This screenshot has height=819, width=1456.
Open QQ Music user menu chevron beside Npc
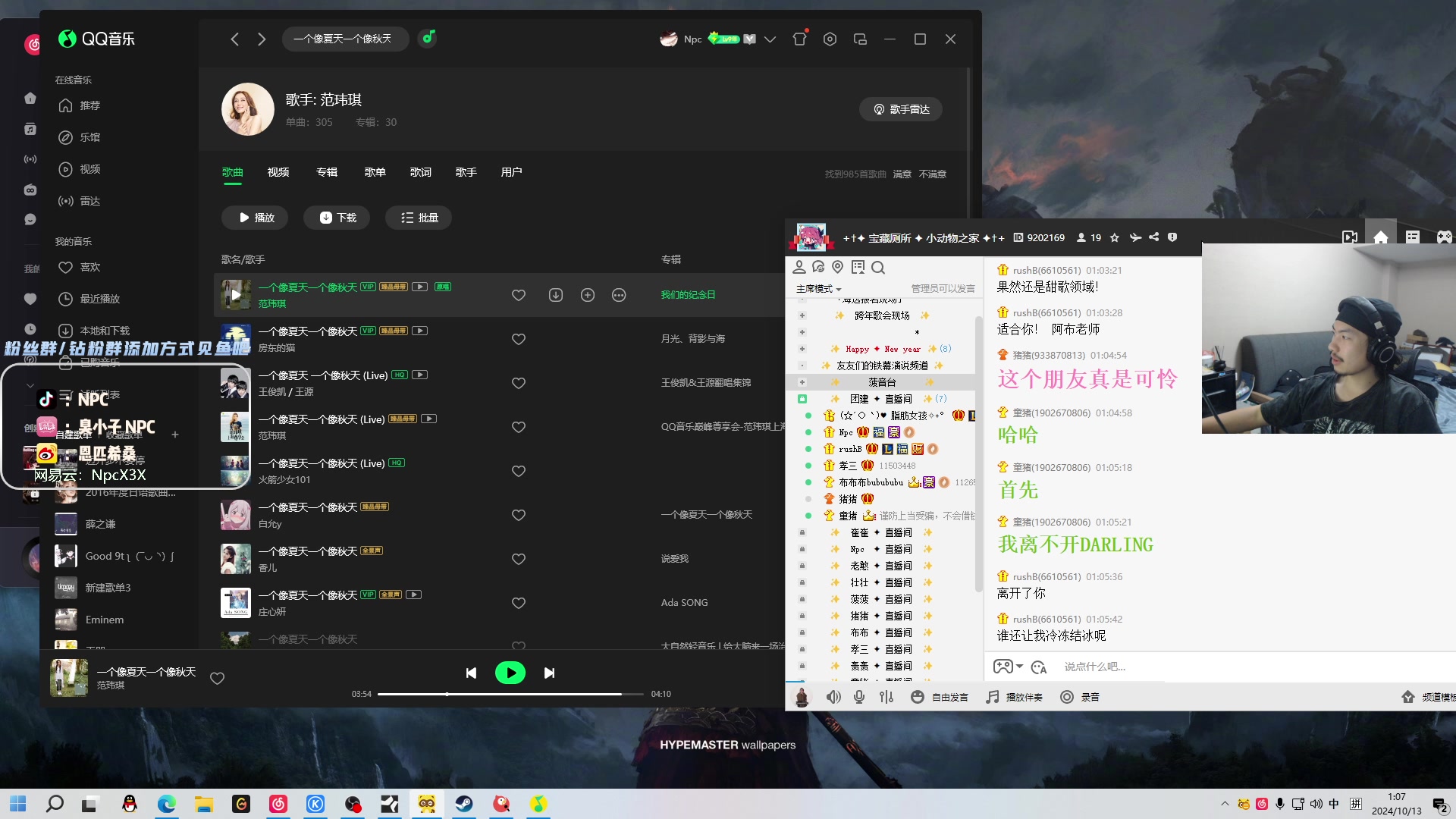coord(770,39)
